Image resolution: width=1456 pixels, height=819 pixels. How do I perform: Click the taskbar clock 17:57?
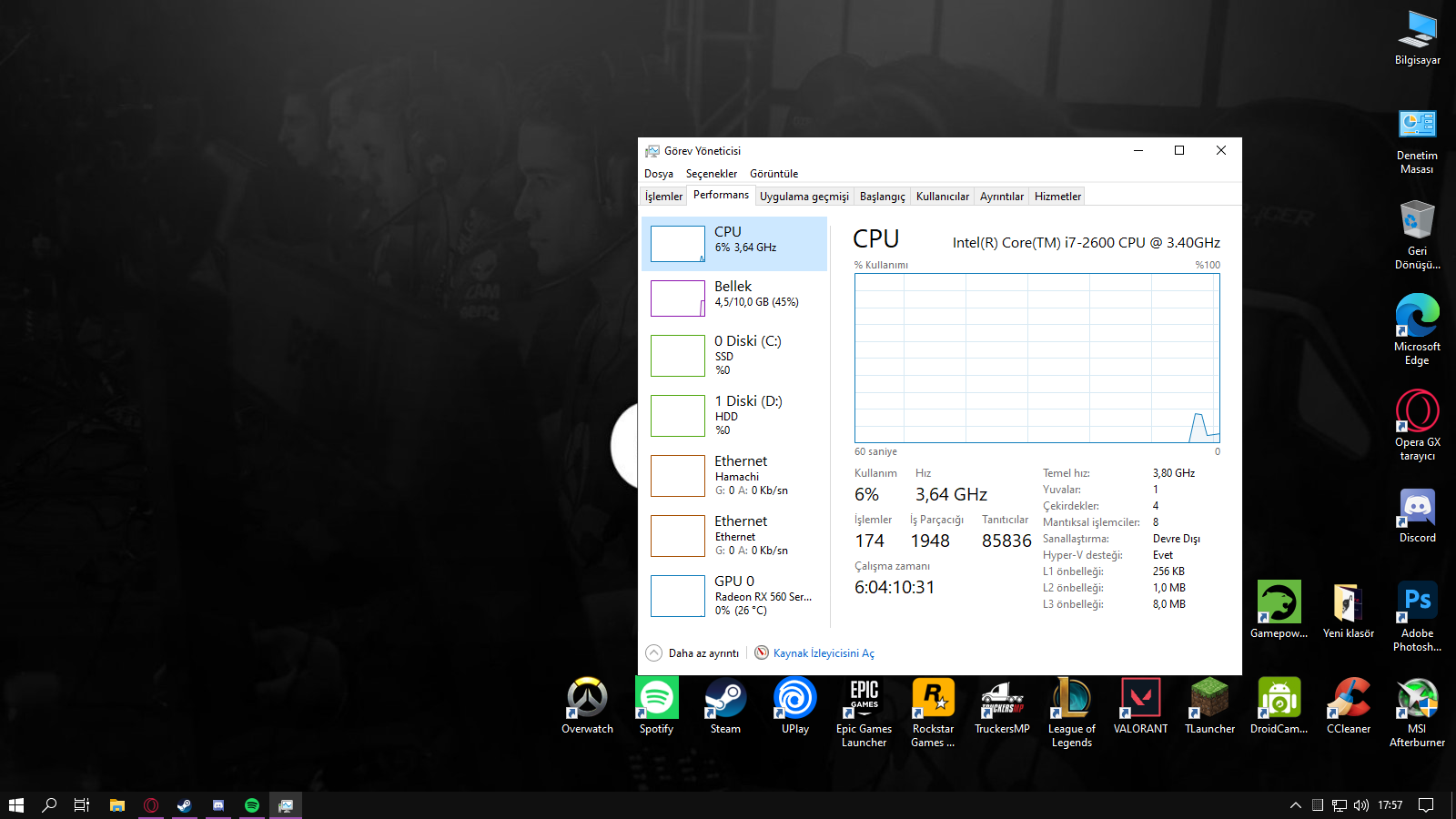pyautogui.click(x=1390, y=805)
